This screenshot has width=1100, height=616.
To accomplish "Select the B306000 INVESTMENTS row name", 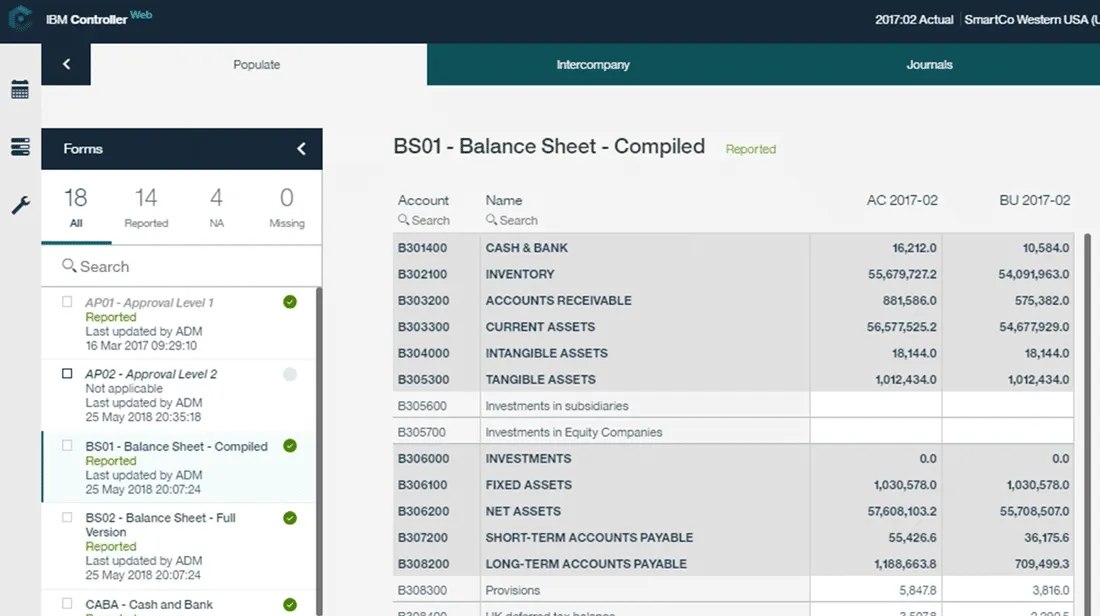I will [528, 458].
